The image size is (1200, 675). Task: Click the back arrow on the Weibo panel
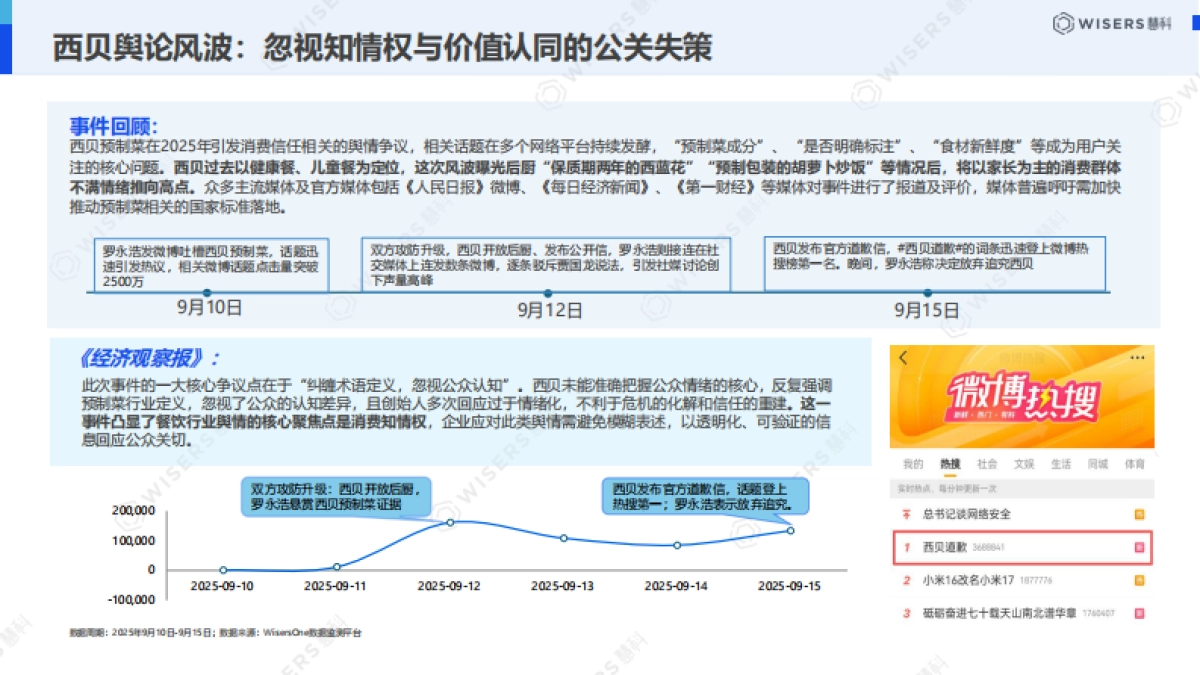(903, 357)
